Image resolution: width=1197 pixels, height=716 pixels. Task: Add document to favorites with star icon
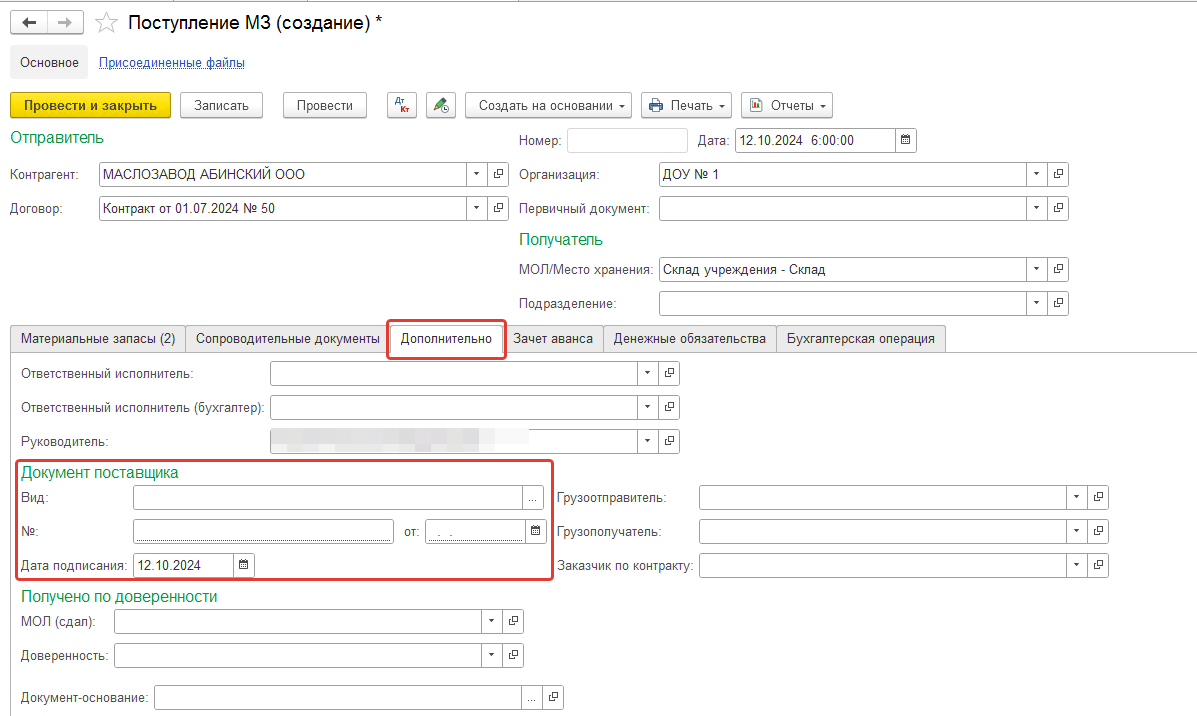tap(105, 22)
